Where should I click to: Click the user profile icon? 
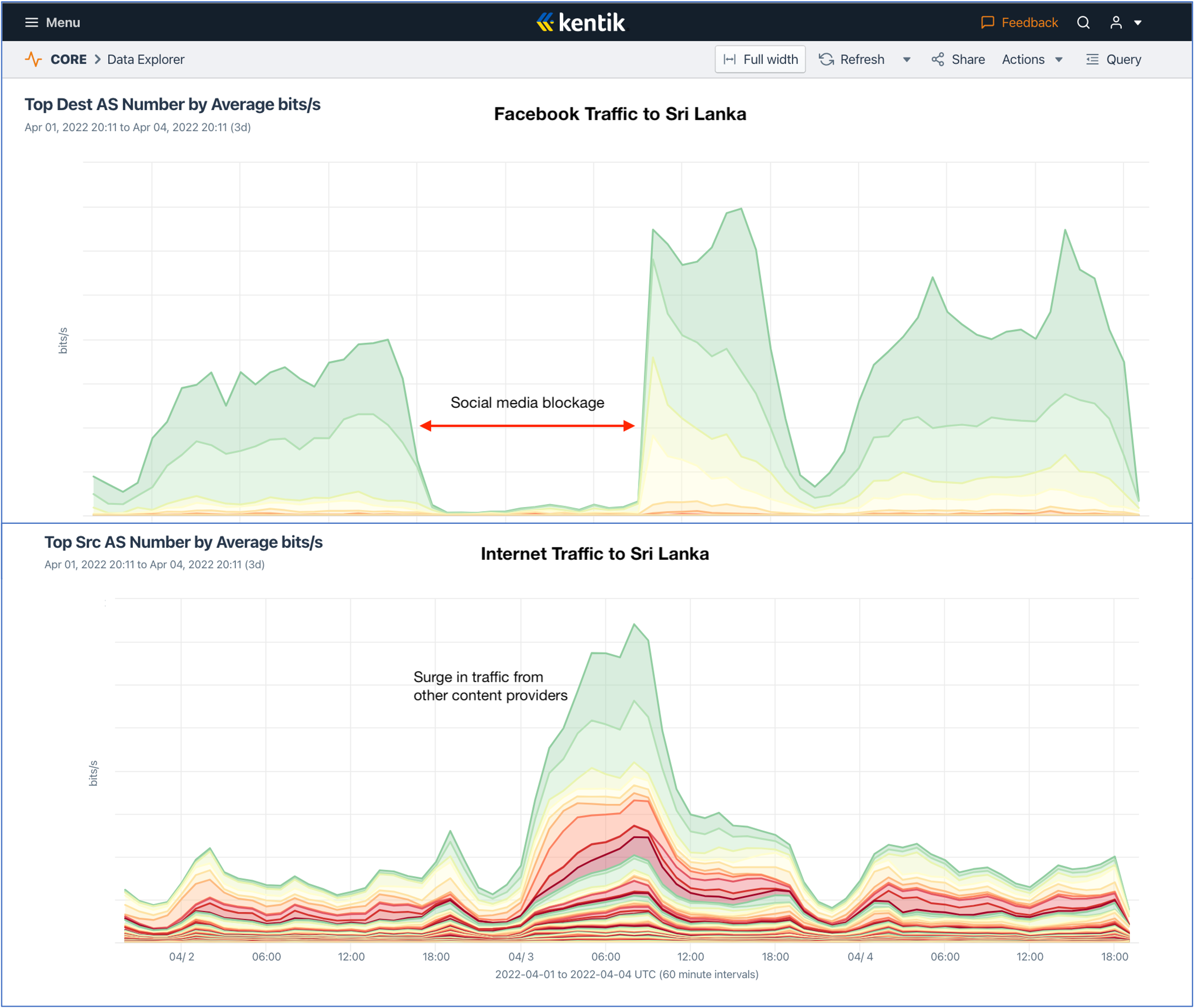coord(1116,22)
